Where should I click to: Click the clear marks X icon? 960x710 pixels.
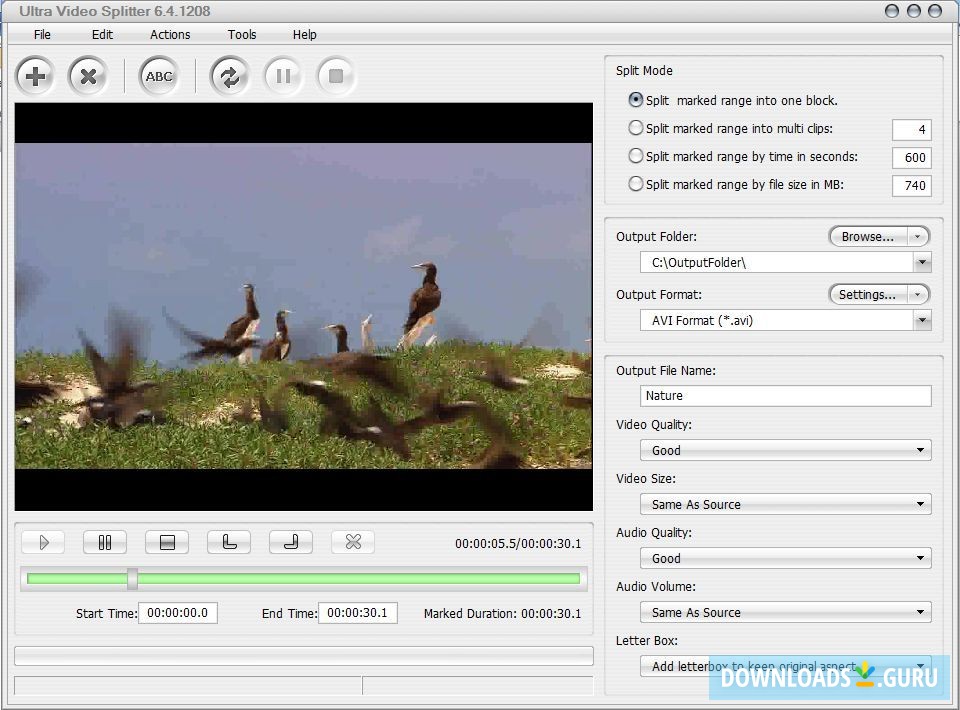[x=353, y=542]
